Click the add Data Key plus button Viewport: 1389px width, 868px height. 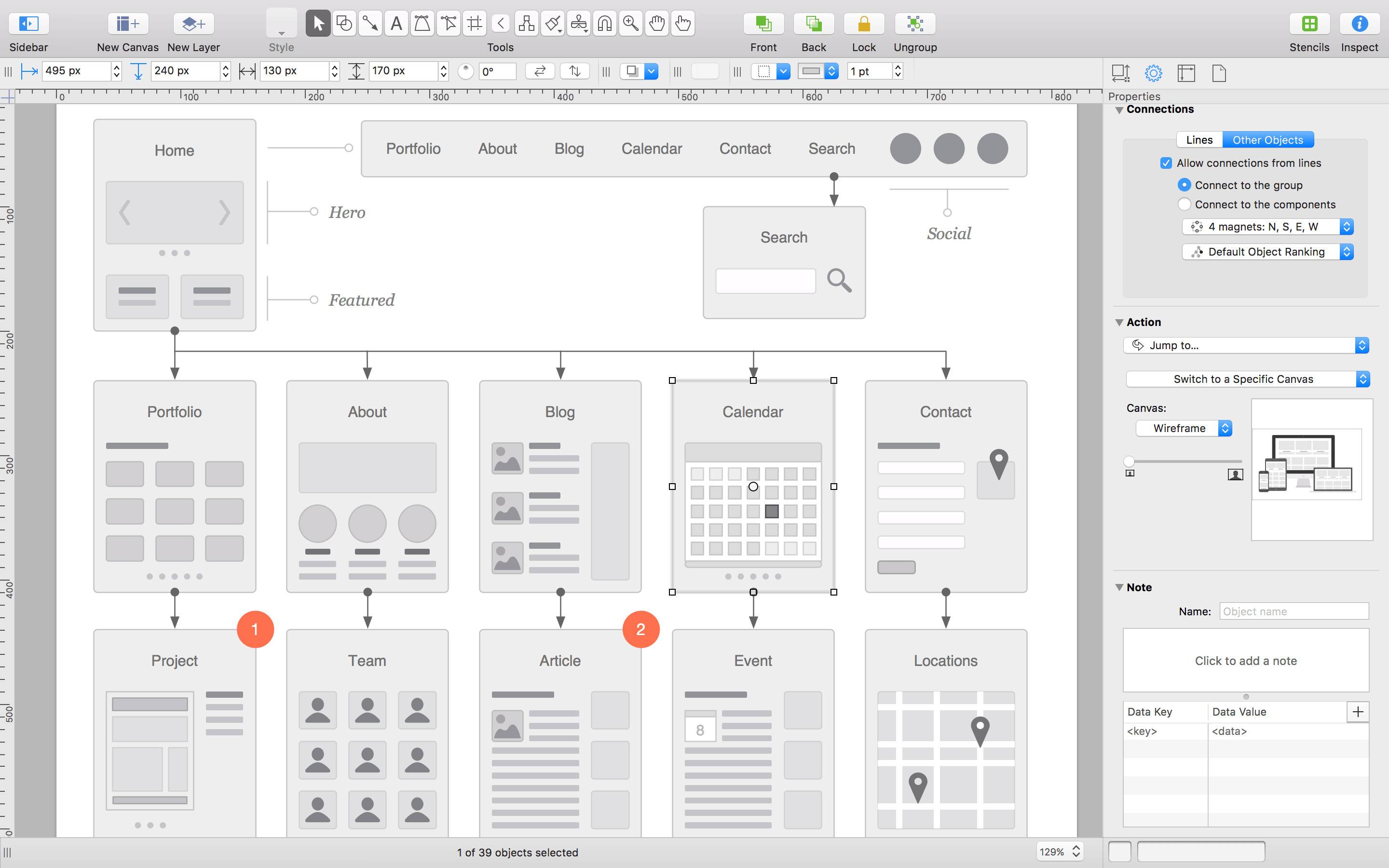[1358, 711]
